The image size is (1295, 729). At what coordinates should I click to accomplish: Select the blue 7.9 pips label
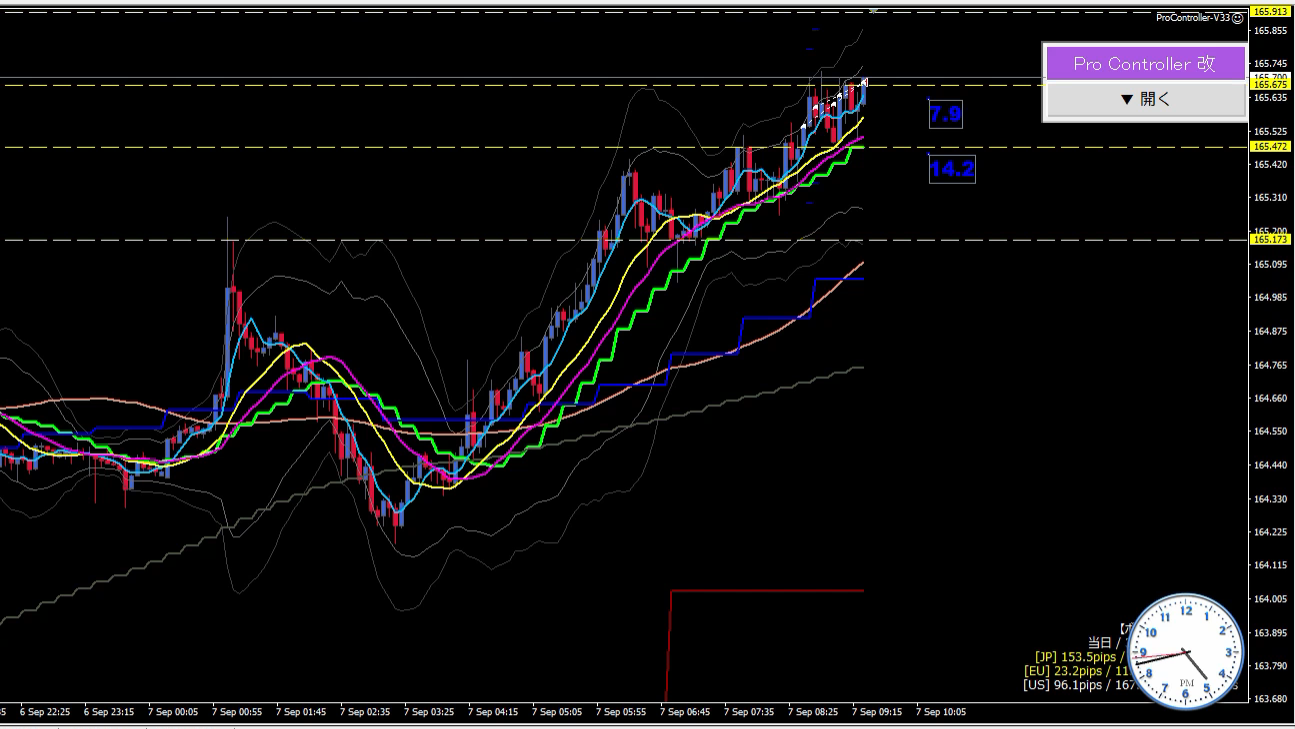pyautogui.click(x=945, y=115)
